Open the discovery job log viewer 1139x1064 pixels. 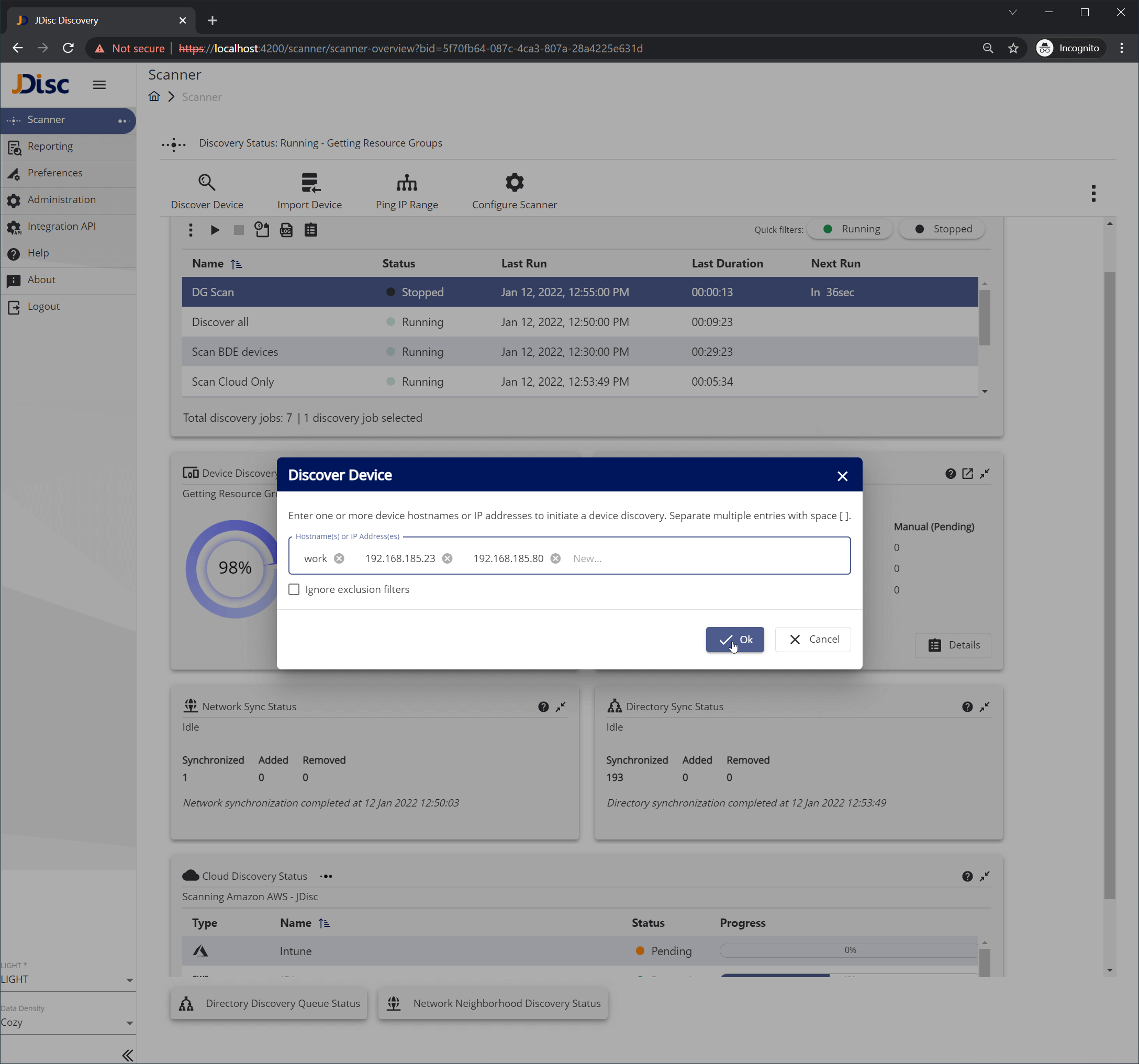click(x=286, y=230)
